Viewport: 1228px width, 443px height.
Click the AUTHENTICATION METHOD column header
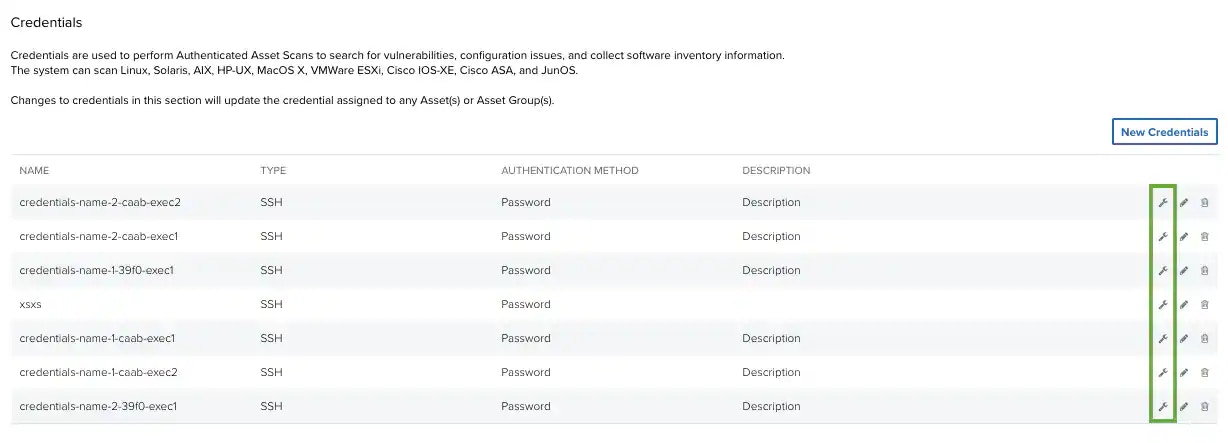[x=569, y=171]
